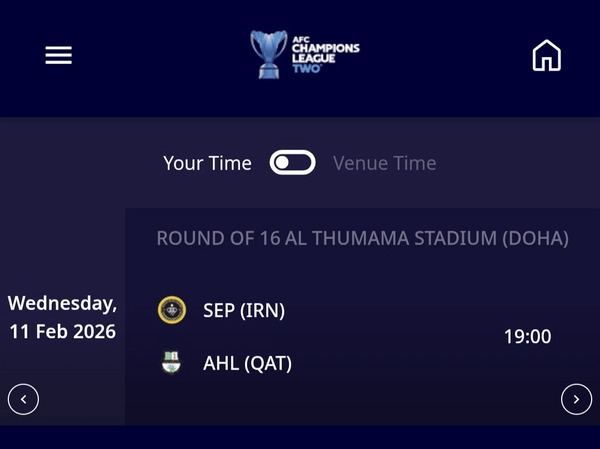Click the Wednesday day label
The image size is (600, 449).
coord(62,303)
